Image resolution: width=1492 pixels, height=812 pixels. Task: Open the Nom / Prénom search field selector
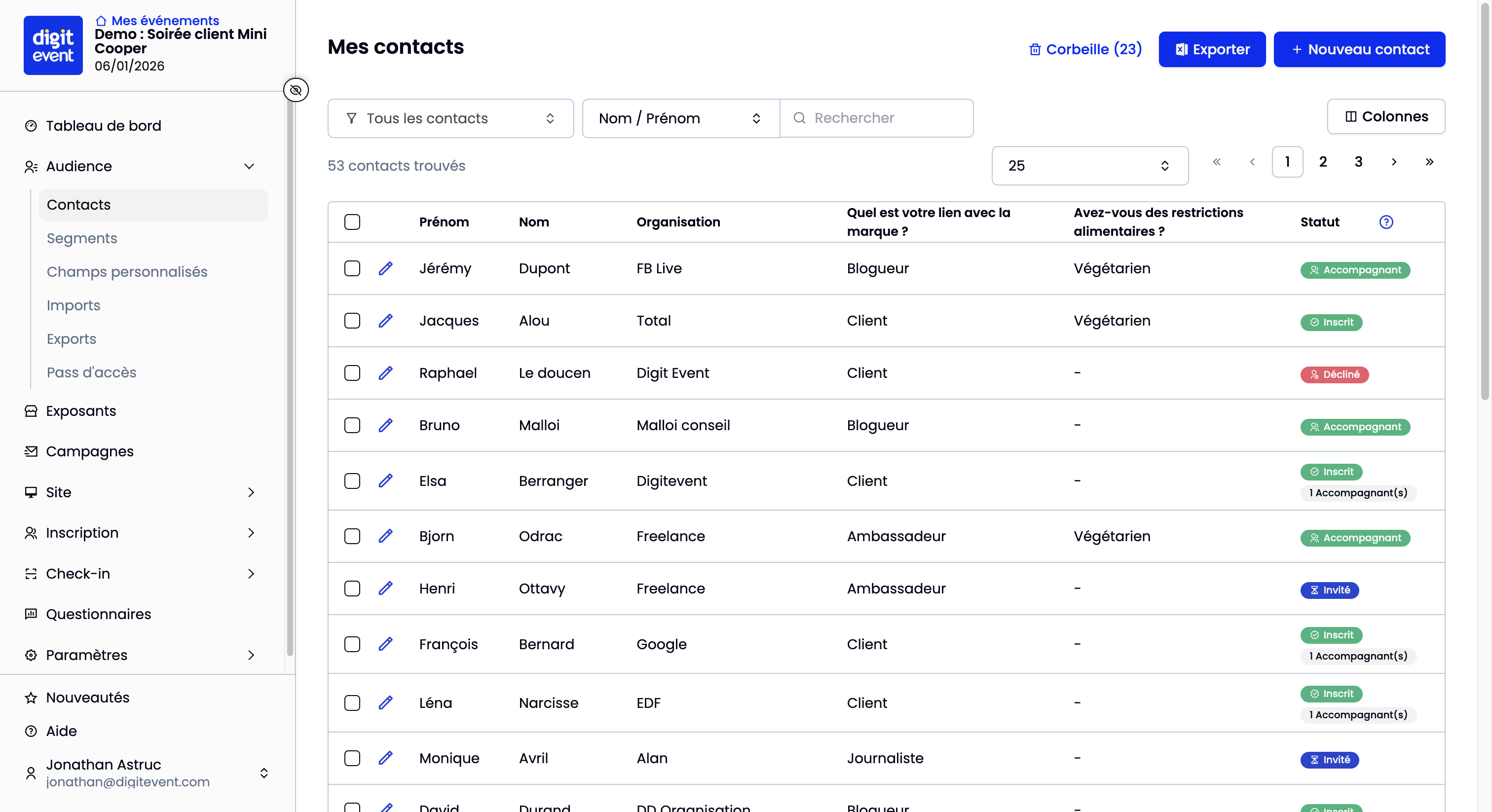point(680,118)
